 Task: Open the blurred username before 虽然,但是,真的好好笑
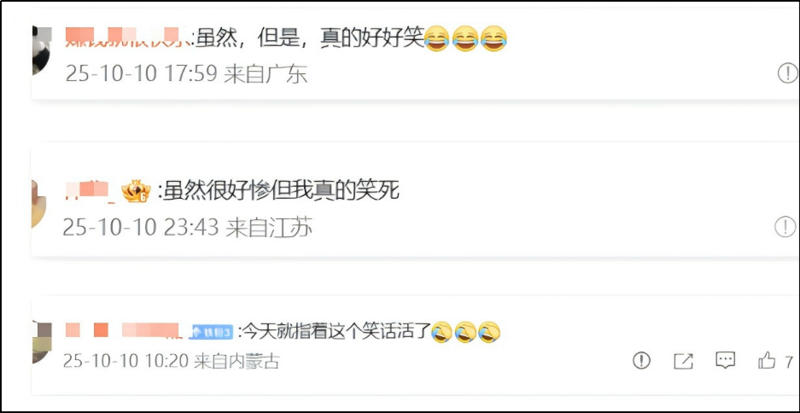[x=129, y=37]
